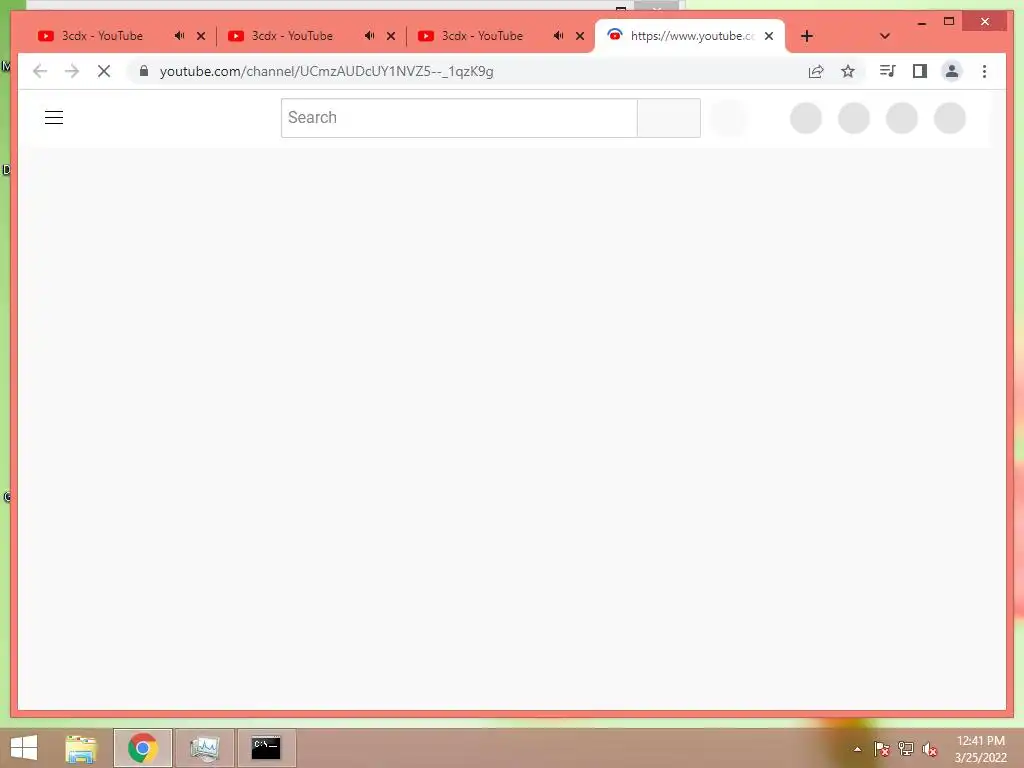Switch to third 3cdx - YouTube tab
The image size is (1024, 768).
pyautogui.click(x=483, y=36)
